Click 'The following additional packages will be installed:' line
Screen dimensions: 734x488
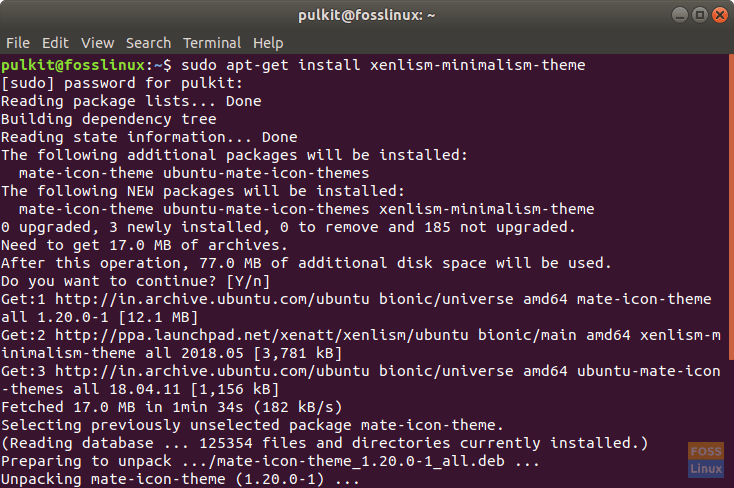234,155
